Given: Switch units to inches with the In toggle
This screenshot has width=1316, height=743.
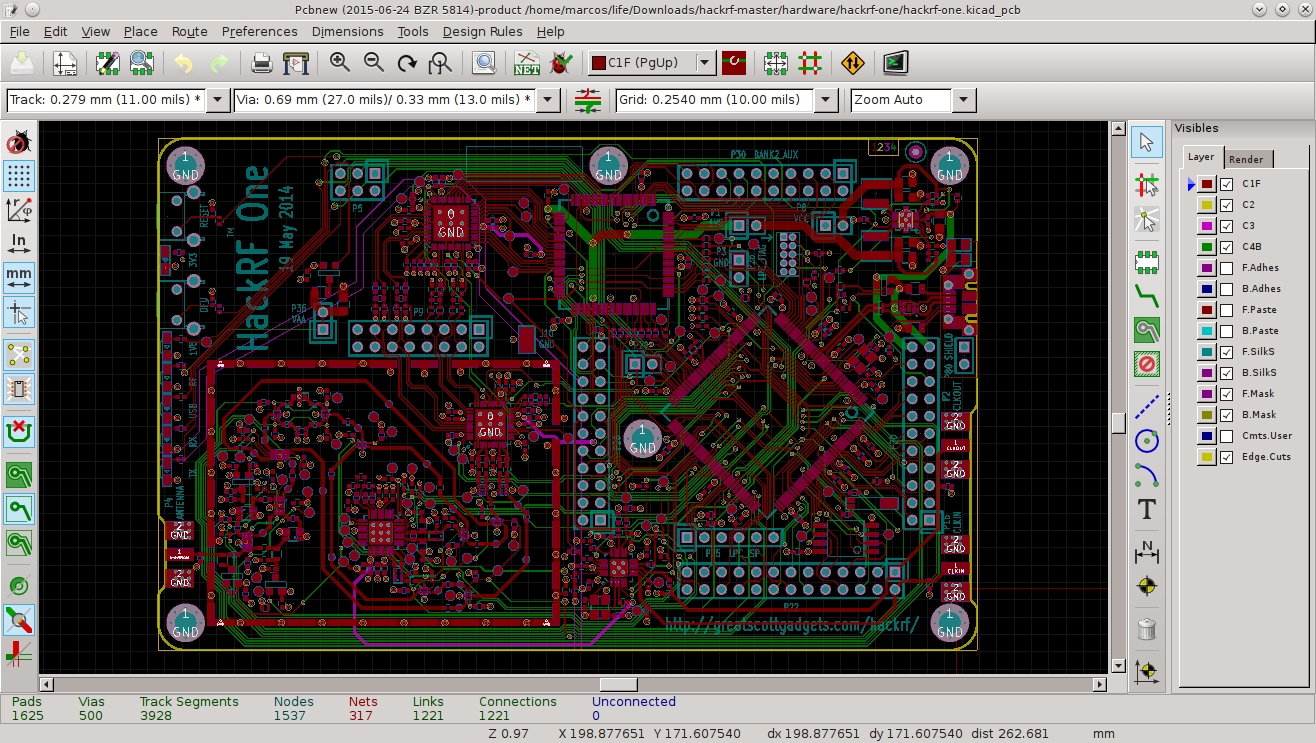Looking at the screenshot, I should tap(19, 242).
